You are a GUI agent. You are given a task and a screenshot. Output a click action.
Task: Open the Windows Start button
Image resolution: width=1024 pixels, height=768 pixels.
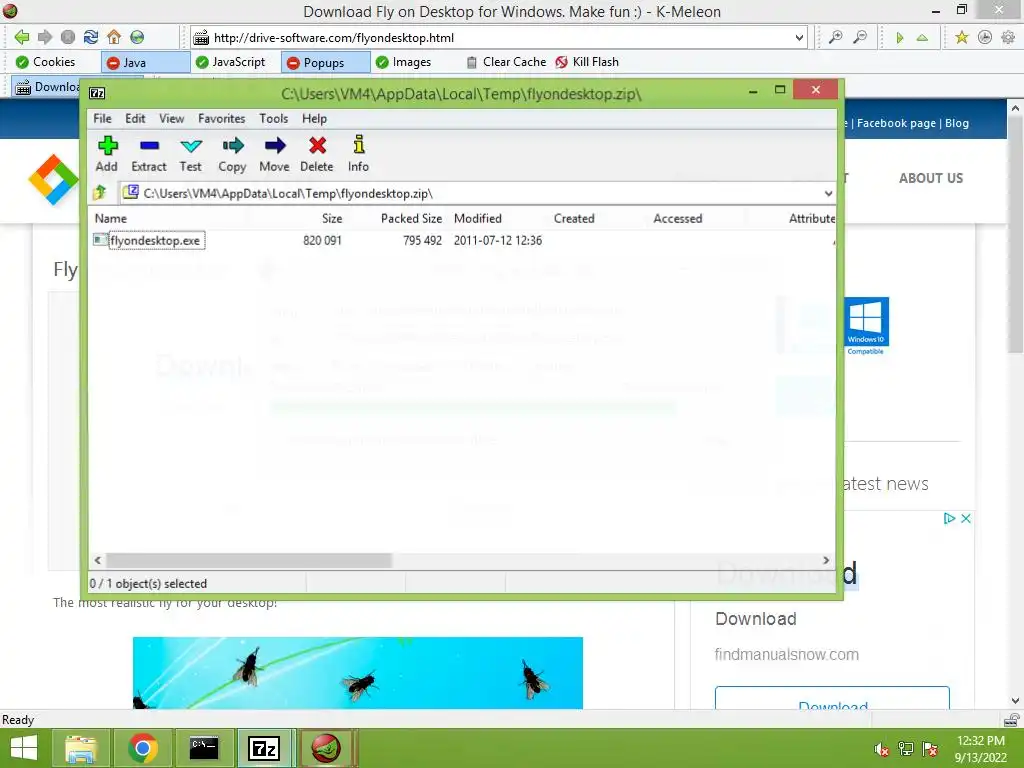pyautogui.click(x=25, y=748)
